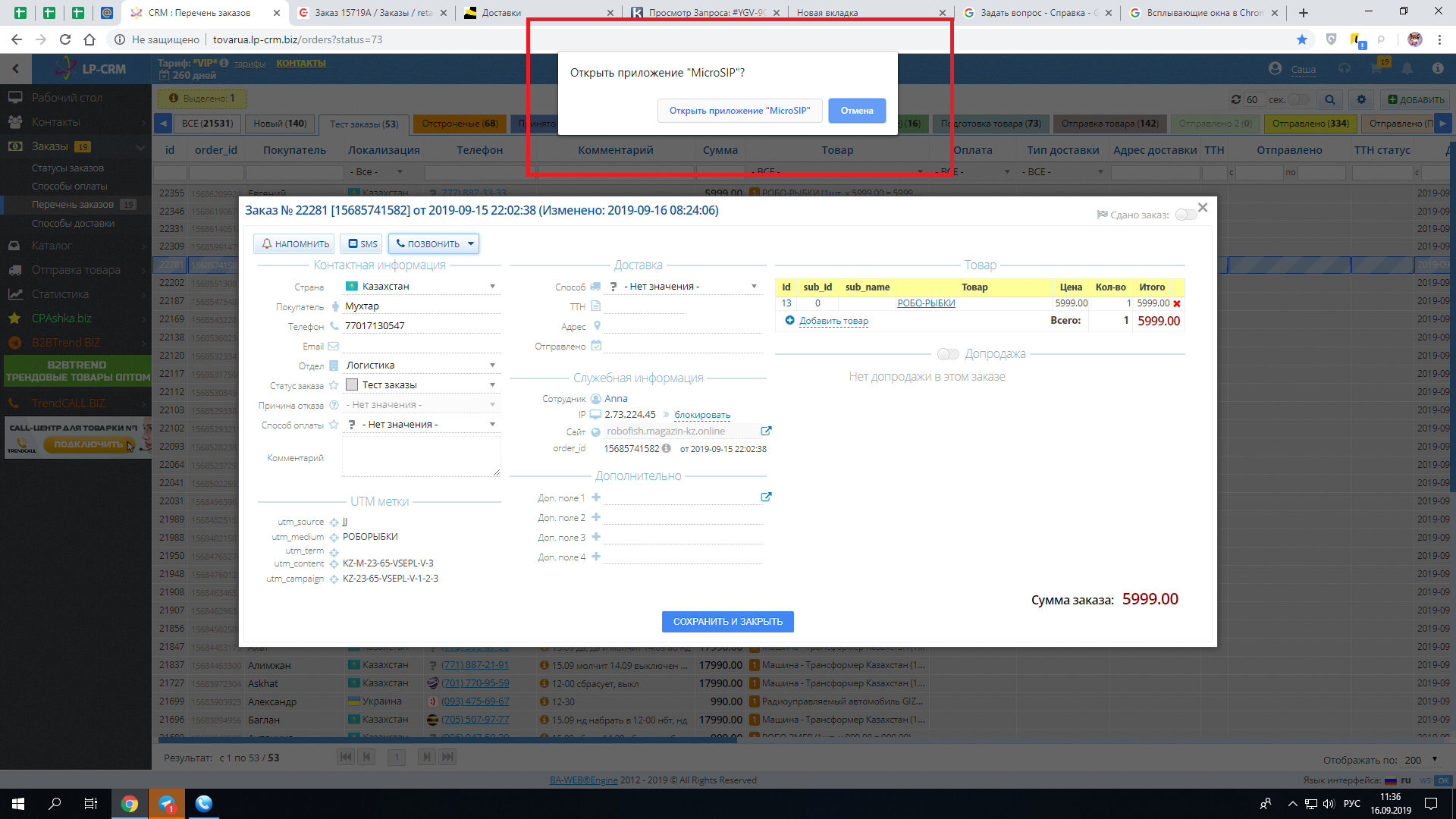The height and width of the screenshot is (819, 1456).
Task: Open the Страна dropdown showing Казахстан
Action: click(422, 287)
